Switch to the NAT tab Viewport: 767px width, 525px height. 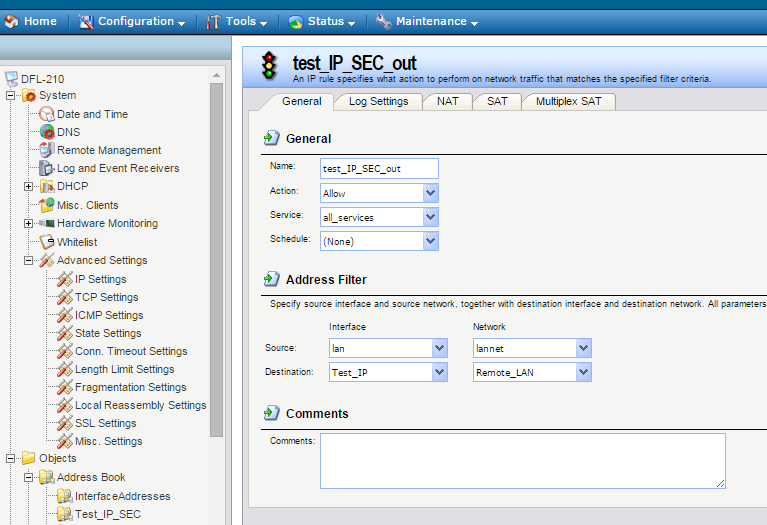[447, 101]
